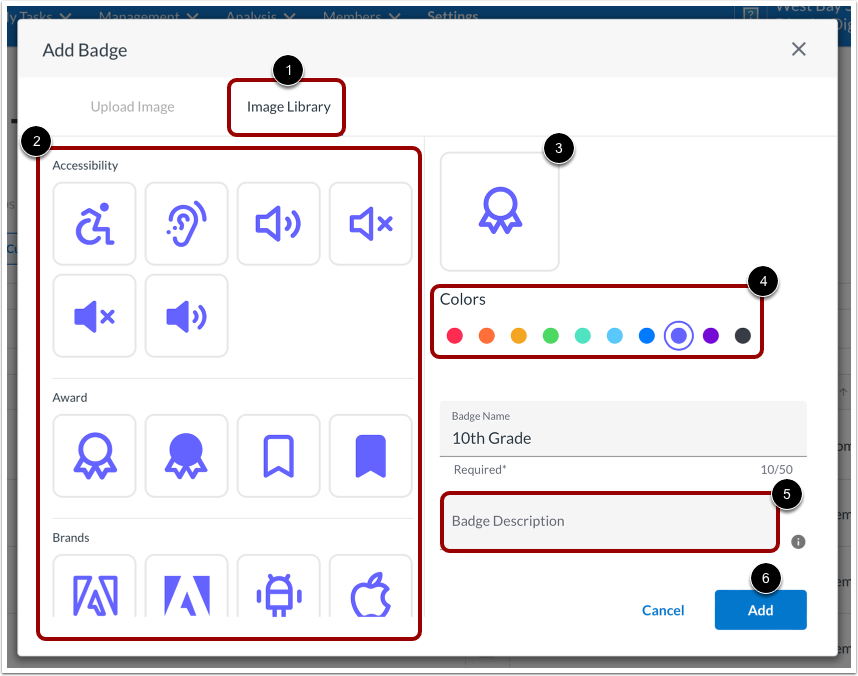Pick the dark gray color swatch
The image size is (858, 676).
click(743, 336)
